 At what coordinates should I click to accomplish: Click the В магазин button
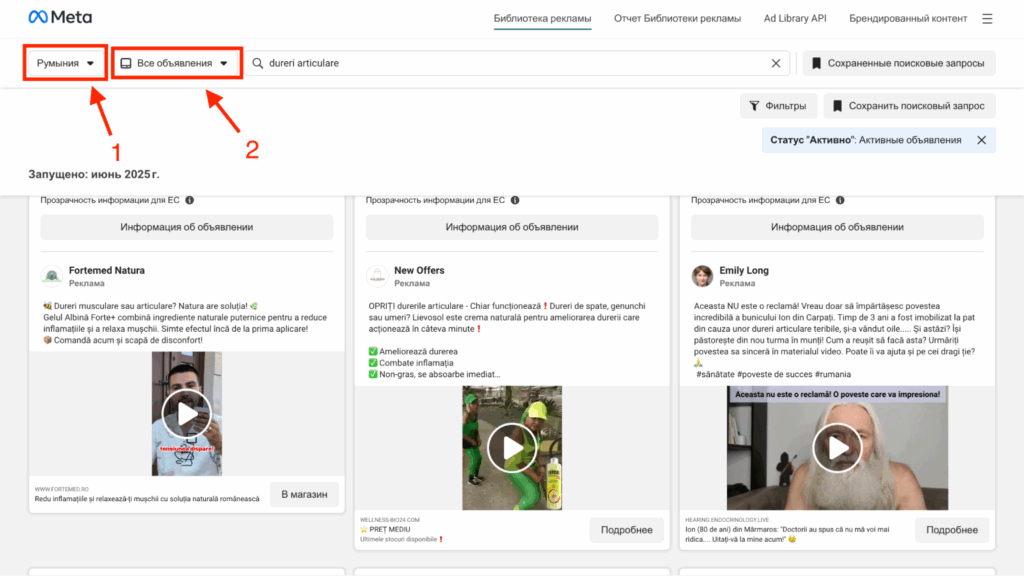[x=304, y=494]
